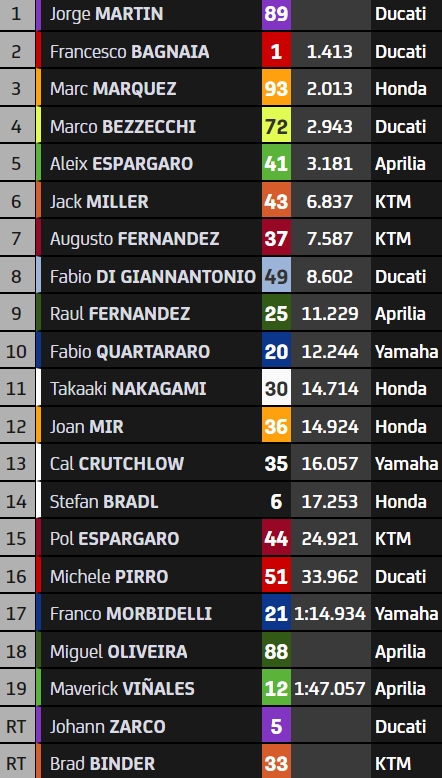Select Johann ZARCO rider name
The height and width of the screenshot is (778, 442).
point(108,726)
